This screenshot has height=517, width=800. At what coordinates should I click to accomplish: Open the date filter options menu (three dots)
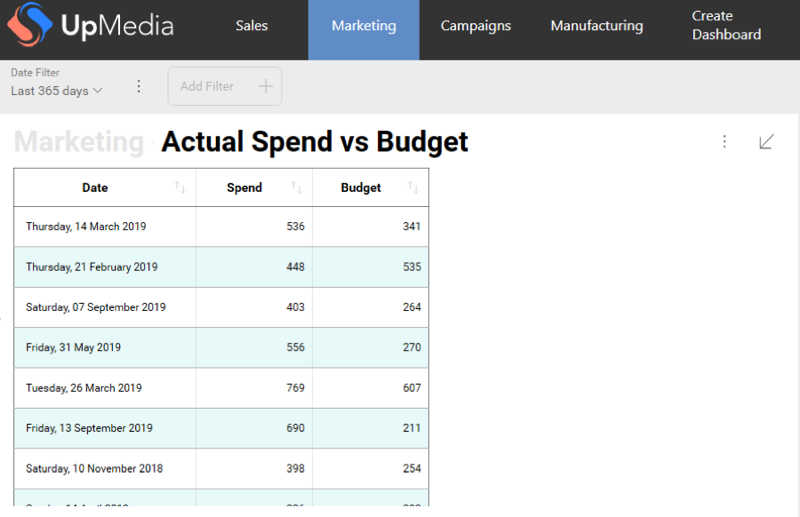[139, 87]
